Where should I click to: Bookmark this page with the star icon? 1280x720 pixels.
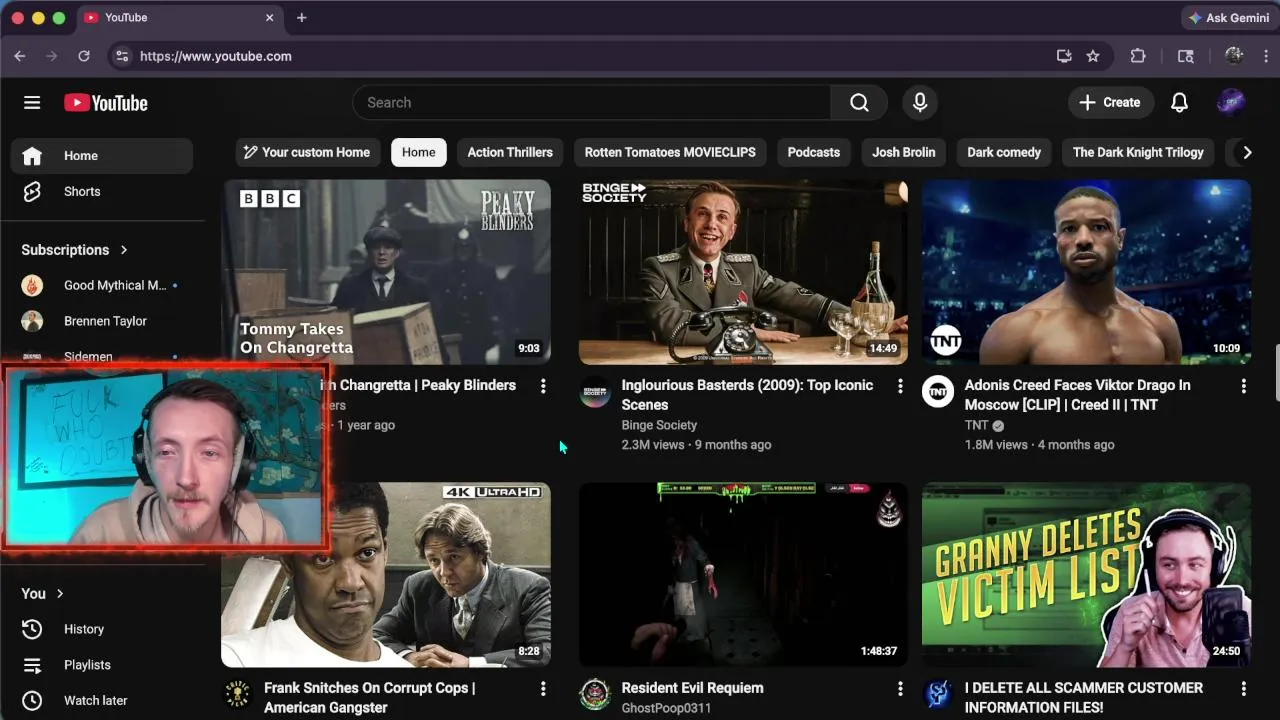pos(1093,56)
